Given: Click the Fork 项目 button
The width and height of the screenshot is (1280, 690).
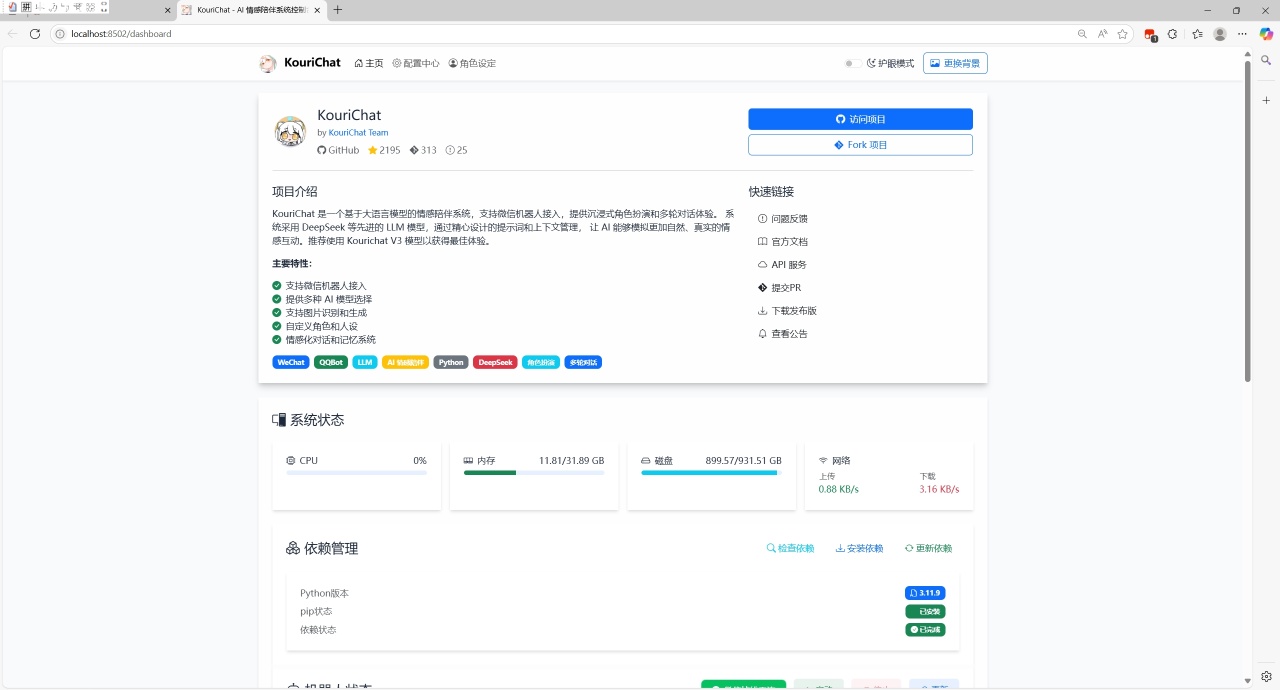Looking at the screenshot, I should pos(860,145).
